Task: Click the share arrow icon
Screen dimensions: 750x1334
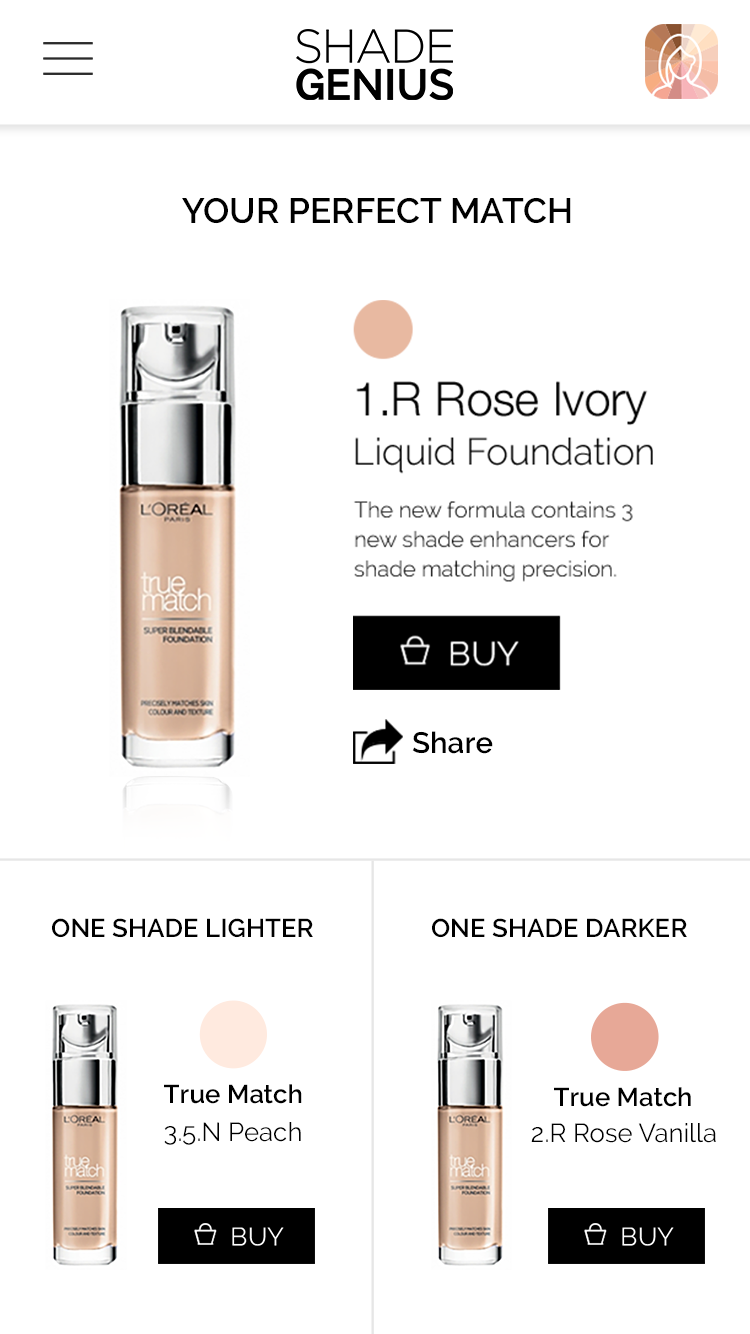Action: click(377, 743)
